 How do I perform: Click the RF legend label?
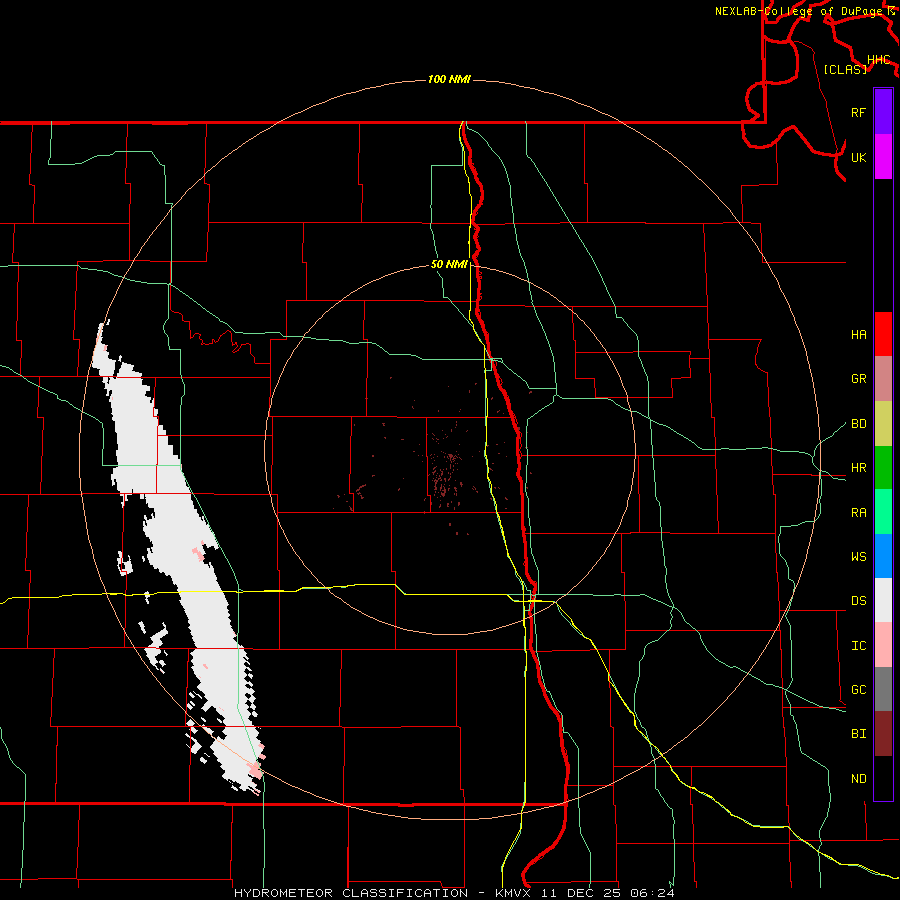pyautogui.click(x=858, y=112)
